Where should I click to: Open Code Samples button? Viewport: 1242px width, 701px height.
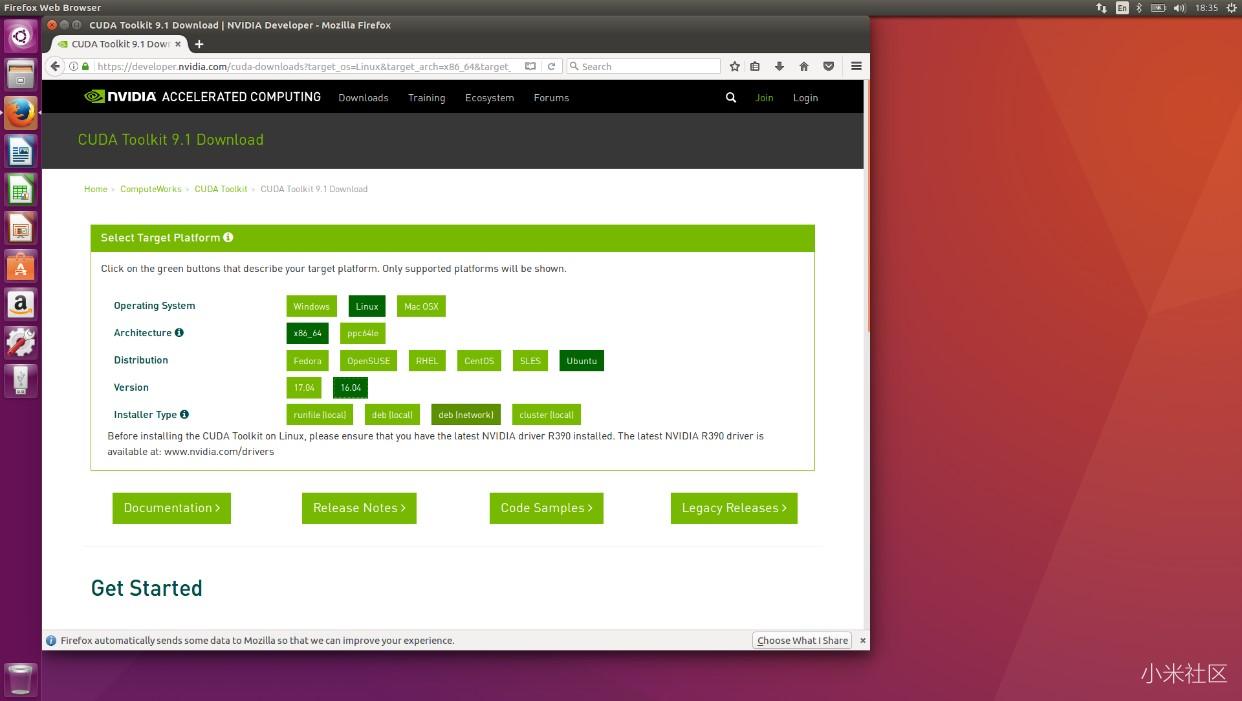546,508
